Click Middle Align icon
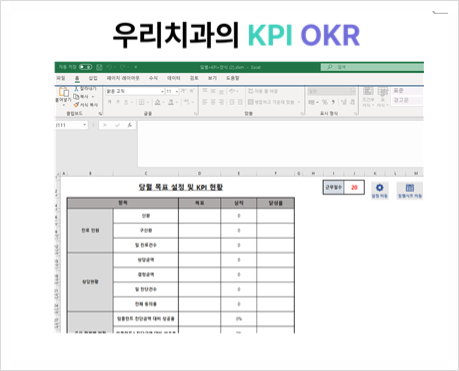 (213, 91)
